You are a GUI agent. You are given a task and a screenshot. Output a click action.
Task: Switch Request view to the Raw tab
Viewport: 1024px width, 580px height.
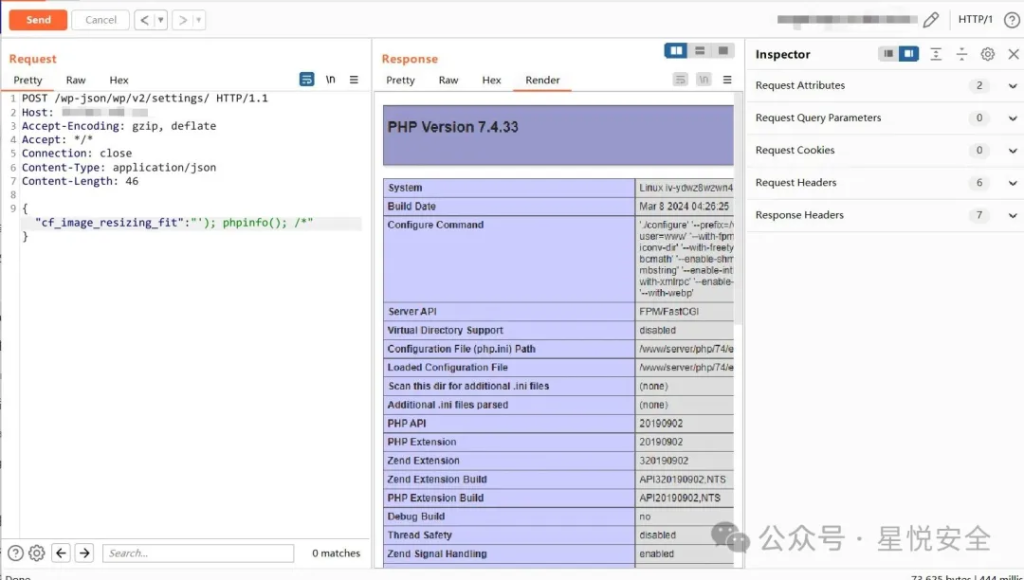pyautogui.click(x=76, y=80)
